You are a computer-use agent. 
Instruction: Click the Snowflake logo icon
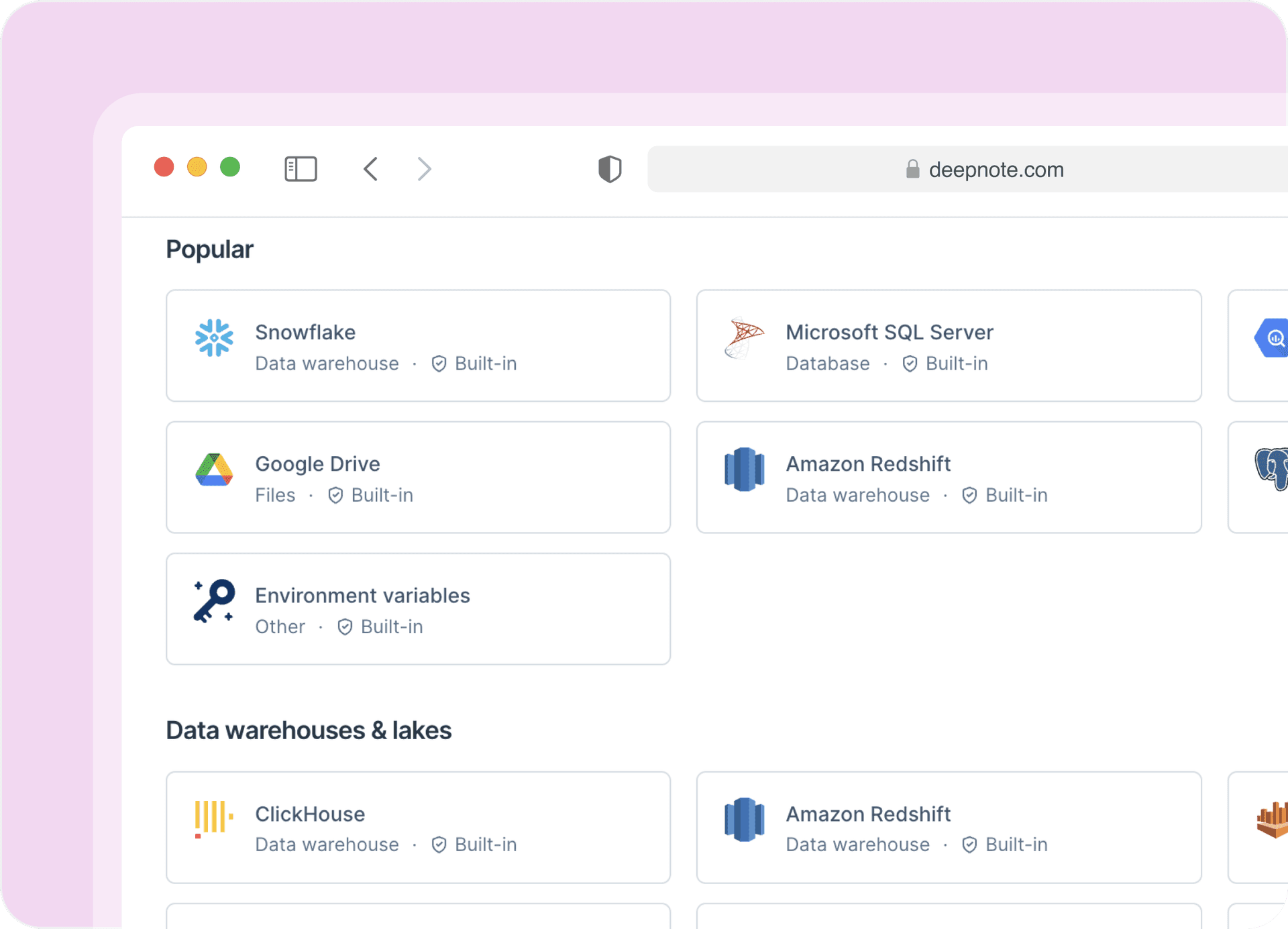pyautogui.click(x=214, y=337)
